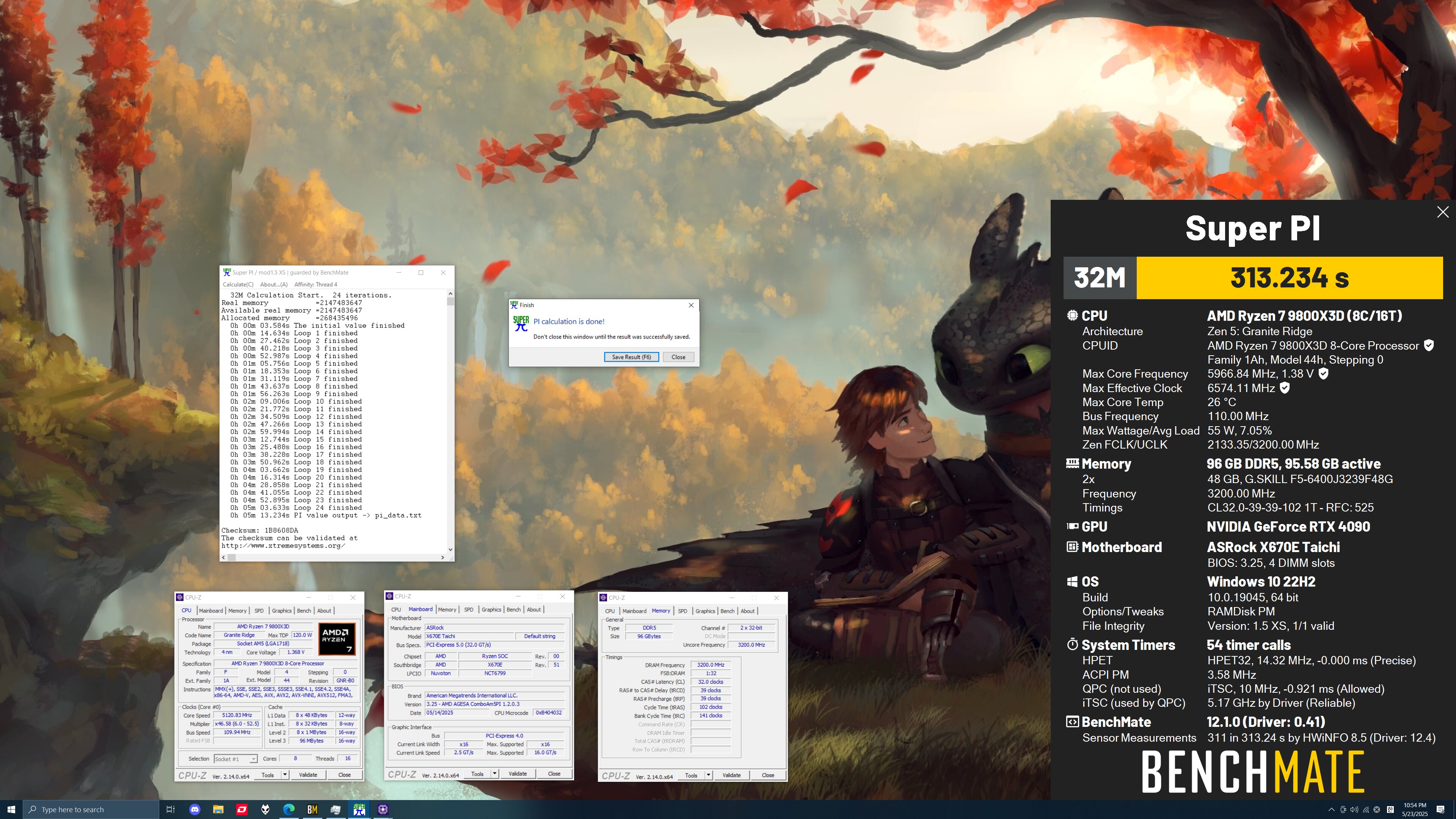
Task: Select the About tab in the right CPU-Z window
Action: coord(747,611)
